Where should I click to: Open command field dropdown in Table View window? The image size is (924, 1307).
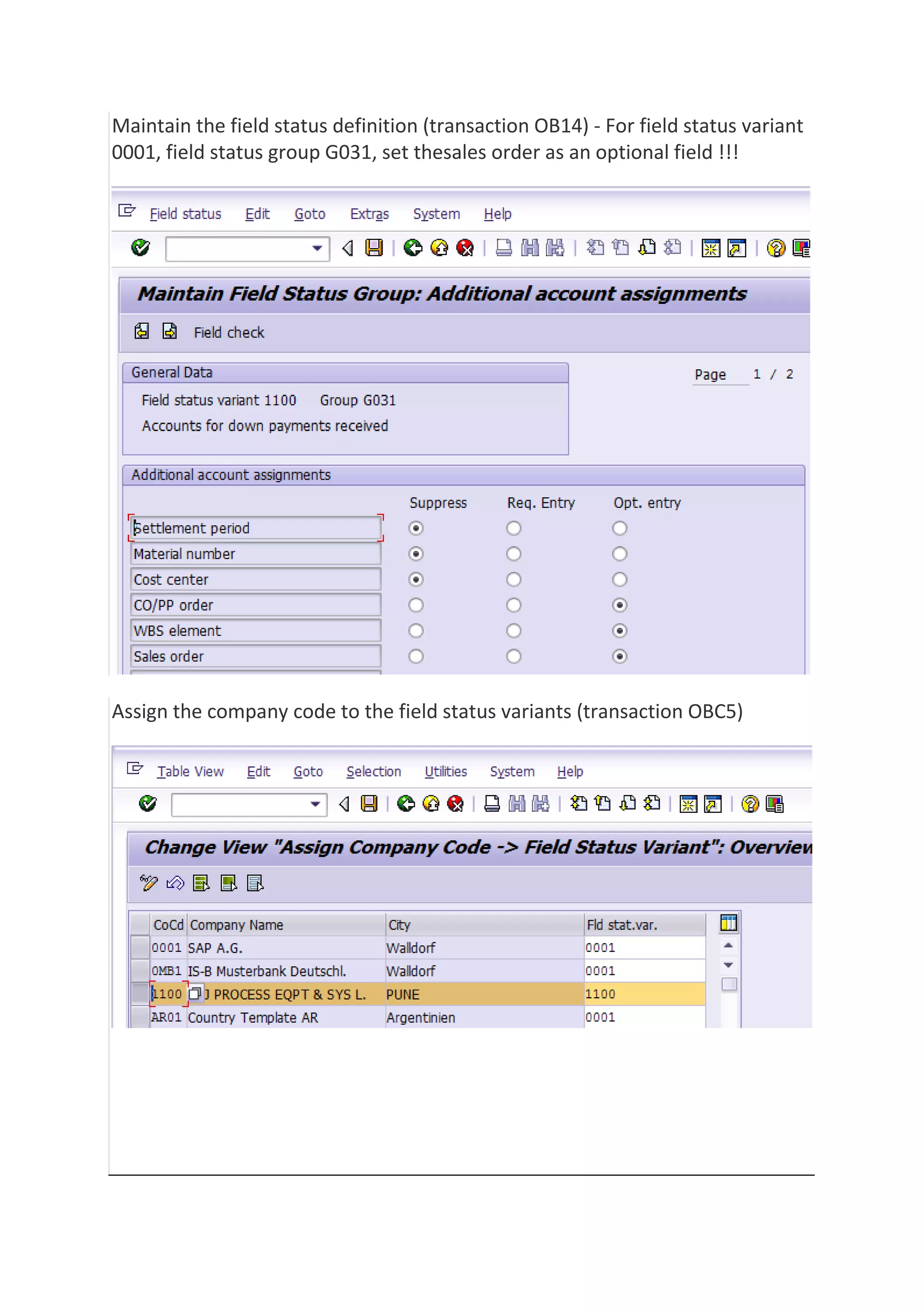pyautogui.click(x=315, y=804)
